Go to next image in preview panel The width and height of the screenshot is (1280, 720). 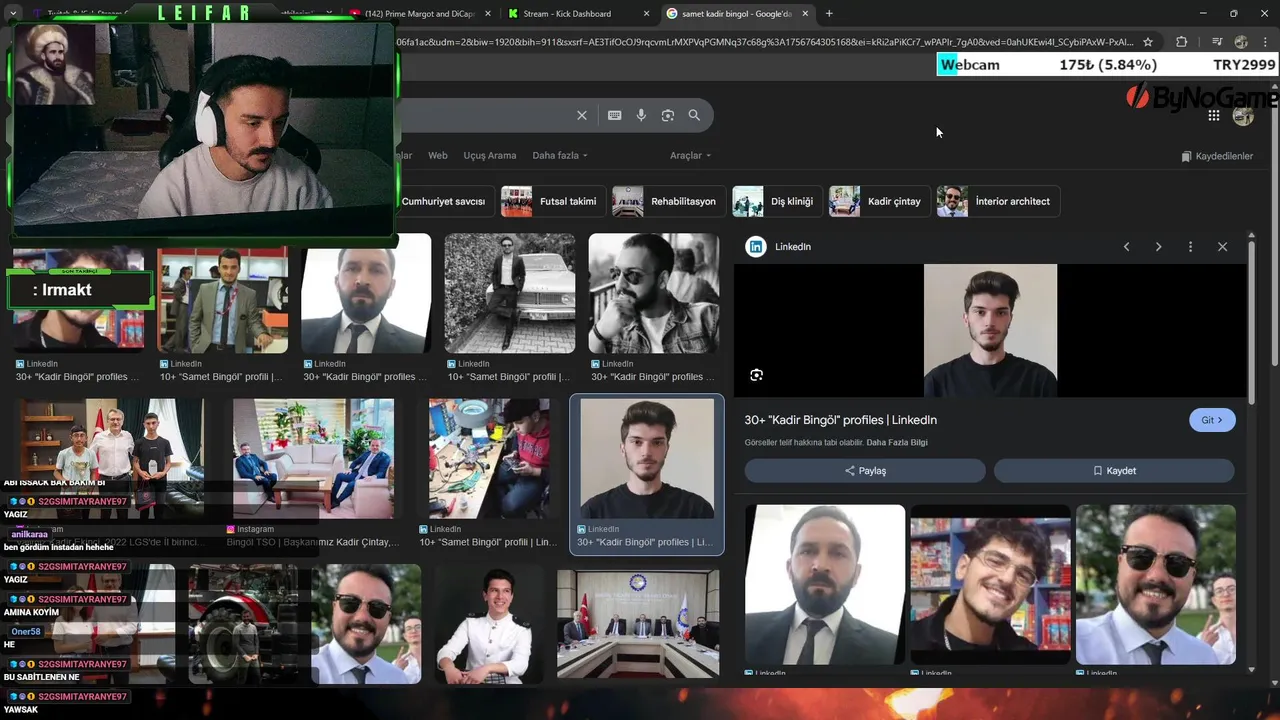click(x=1158, y=247)
